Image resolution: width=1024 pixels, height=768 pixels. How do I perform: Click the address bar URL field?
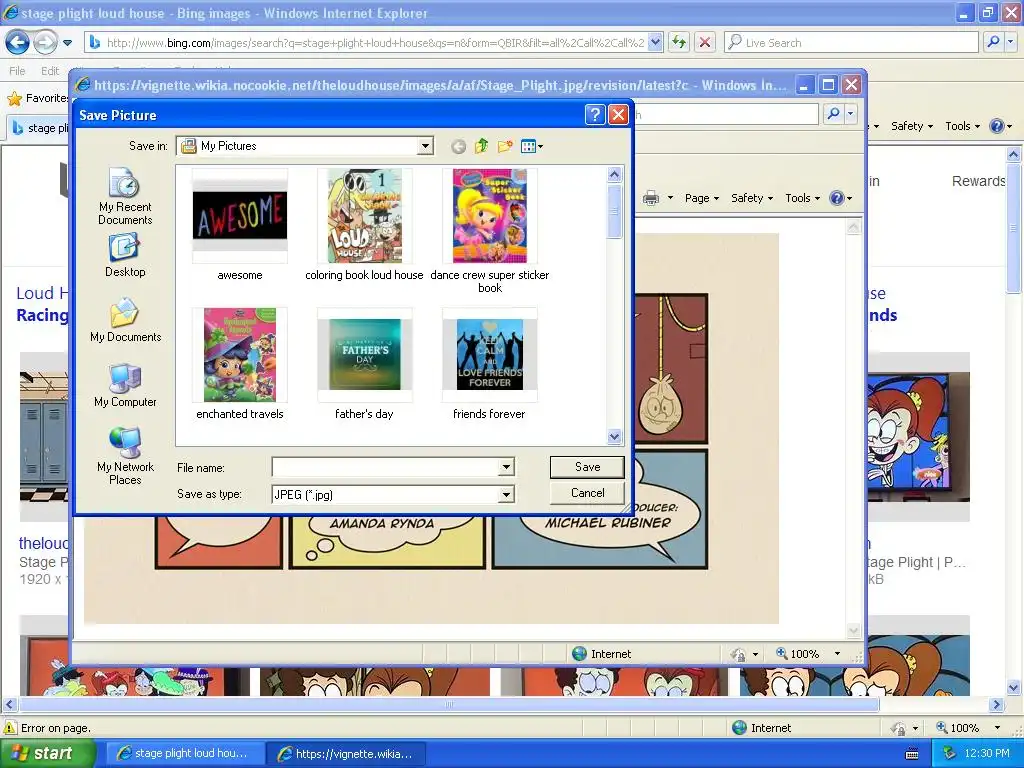point(376,42)
